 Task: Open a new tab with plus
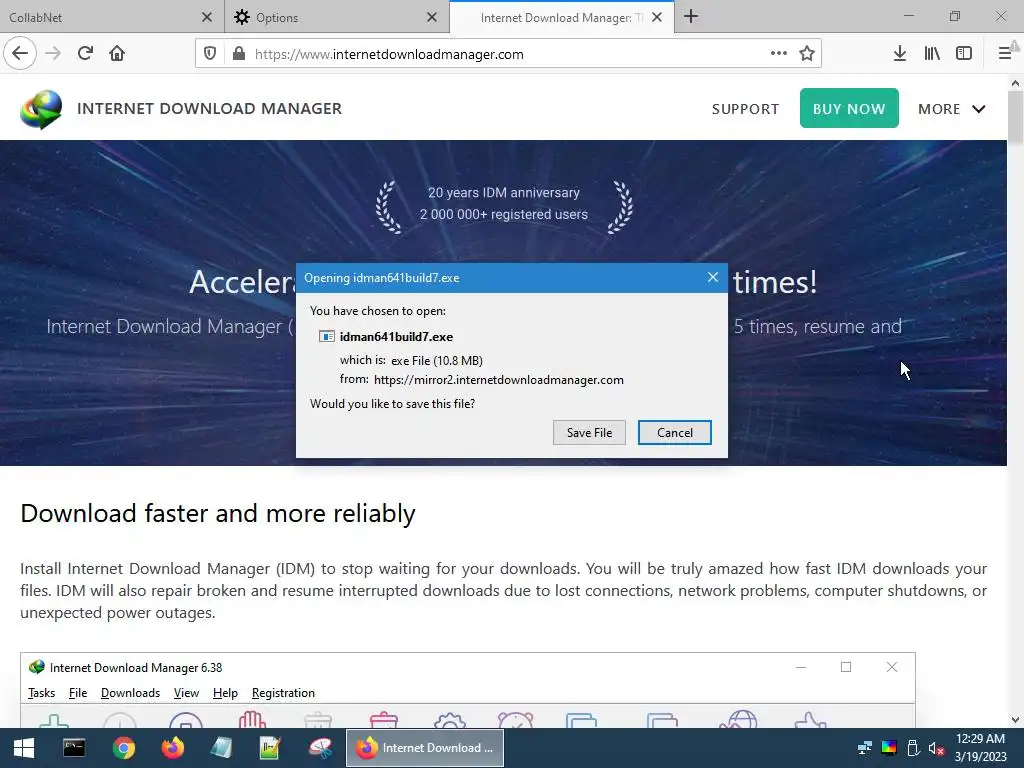click(x=691, y=17)
